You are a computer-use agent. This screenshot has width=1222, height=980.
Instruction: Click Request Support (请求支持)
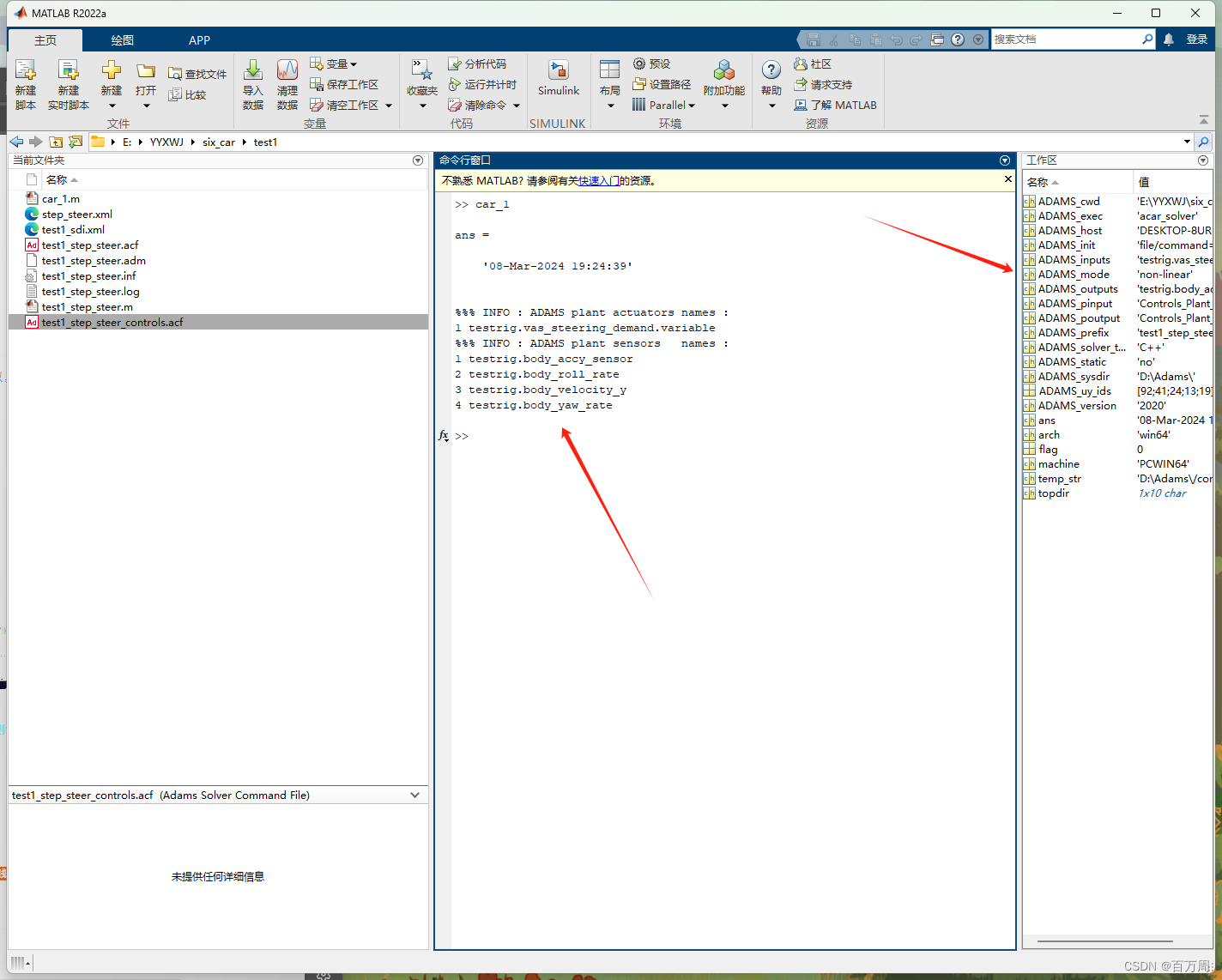click(x=823, y=84)
